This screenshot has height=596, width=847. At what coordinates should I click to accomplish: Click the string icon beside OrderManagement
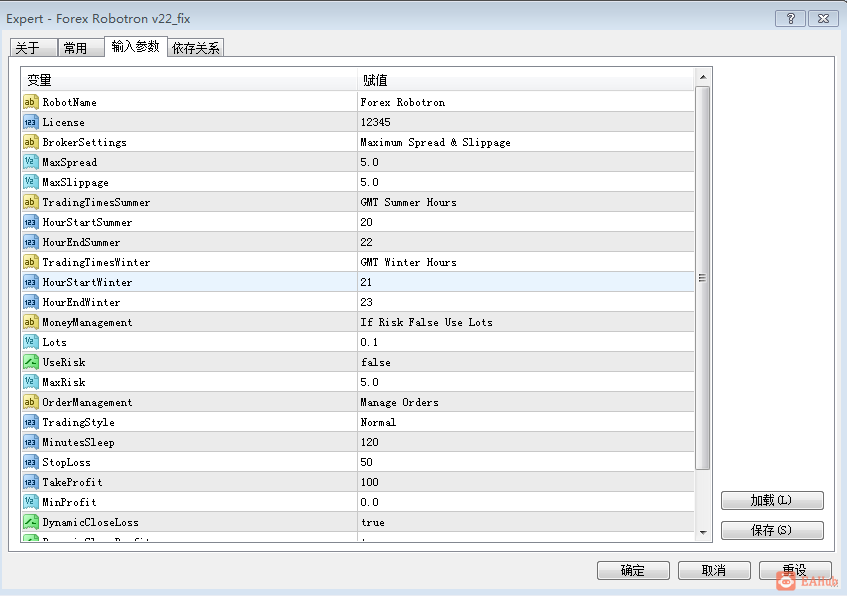31,402
